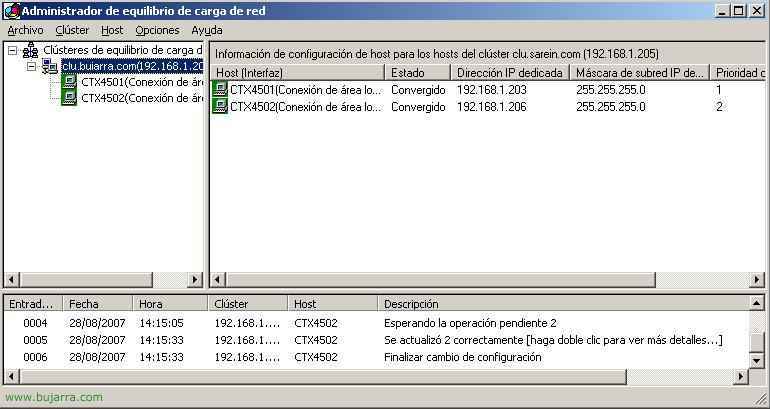Click CTX4501 host icon in host list
Viewport: 770px width, 409px height.
pyautogui.click(x=220, y=89)
